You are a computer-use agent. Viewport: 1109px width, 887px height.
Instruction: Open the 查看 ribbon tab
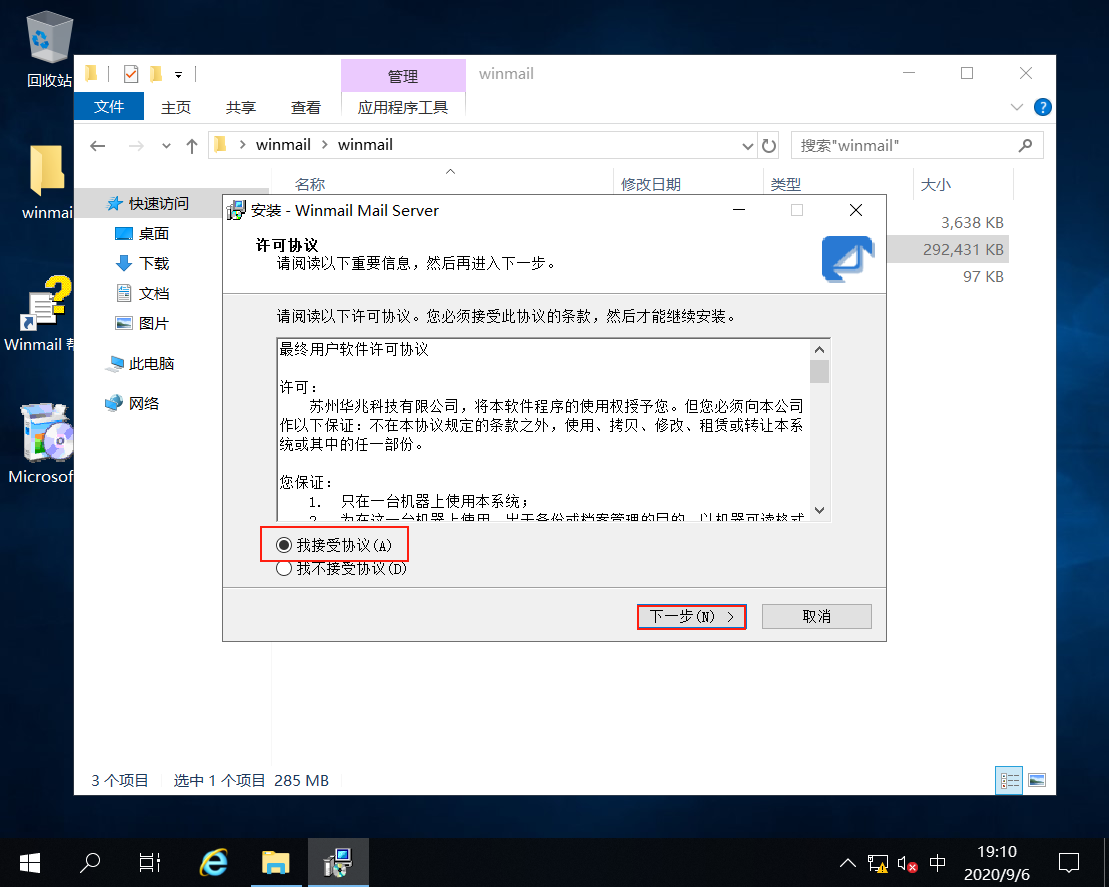(306, 108)
